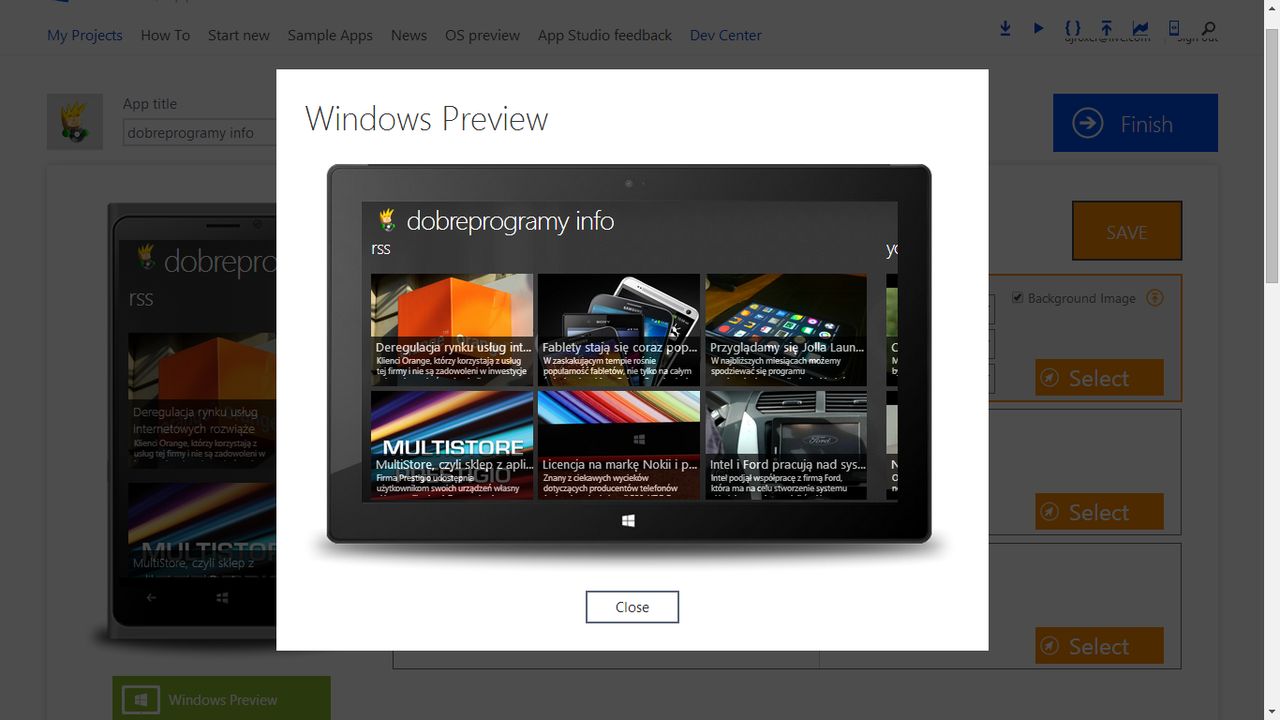This screenshot has width=1280, height=720.
Task: Click the rss section heading in tablet preview
Action: (381, 248)
